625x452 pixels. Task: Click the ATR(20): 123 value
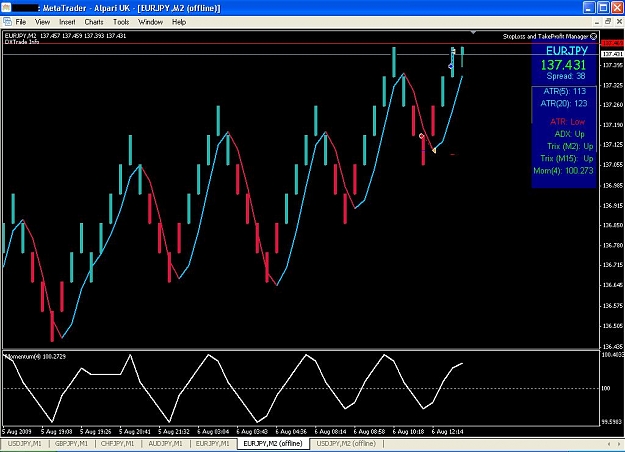tap(564, 104)
